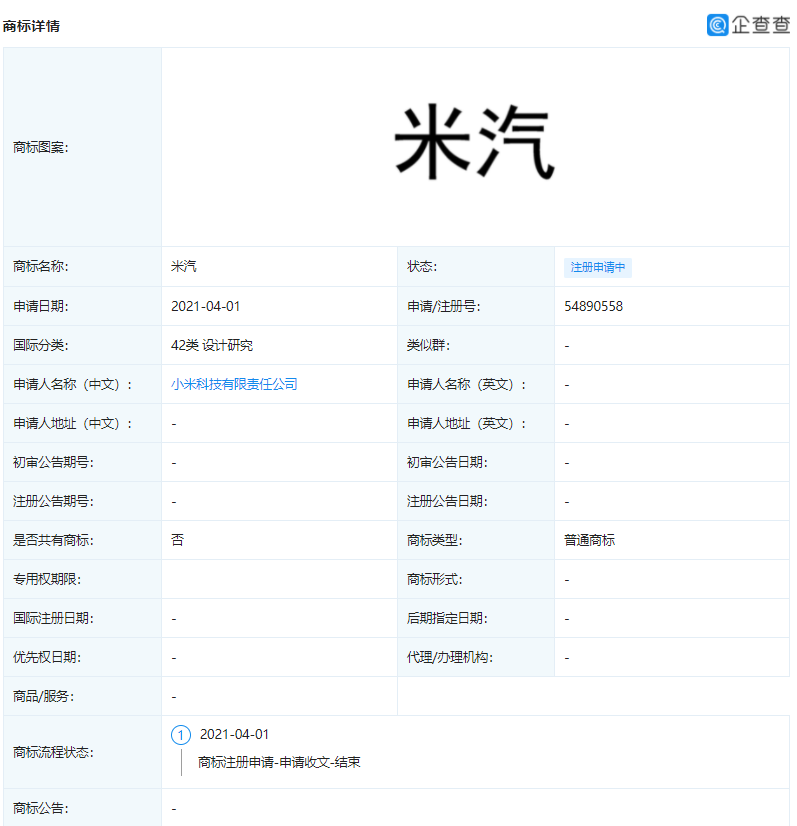Click the 申请/注册号 label
797x826 pixels.
pos(444,306)
